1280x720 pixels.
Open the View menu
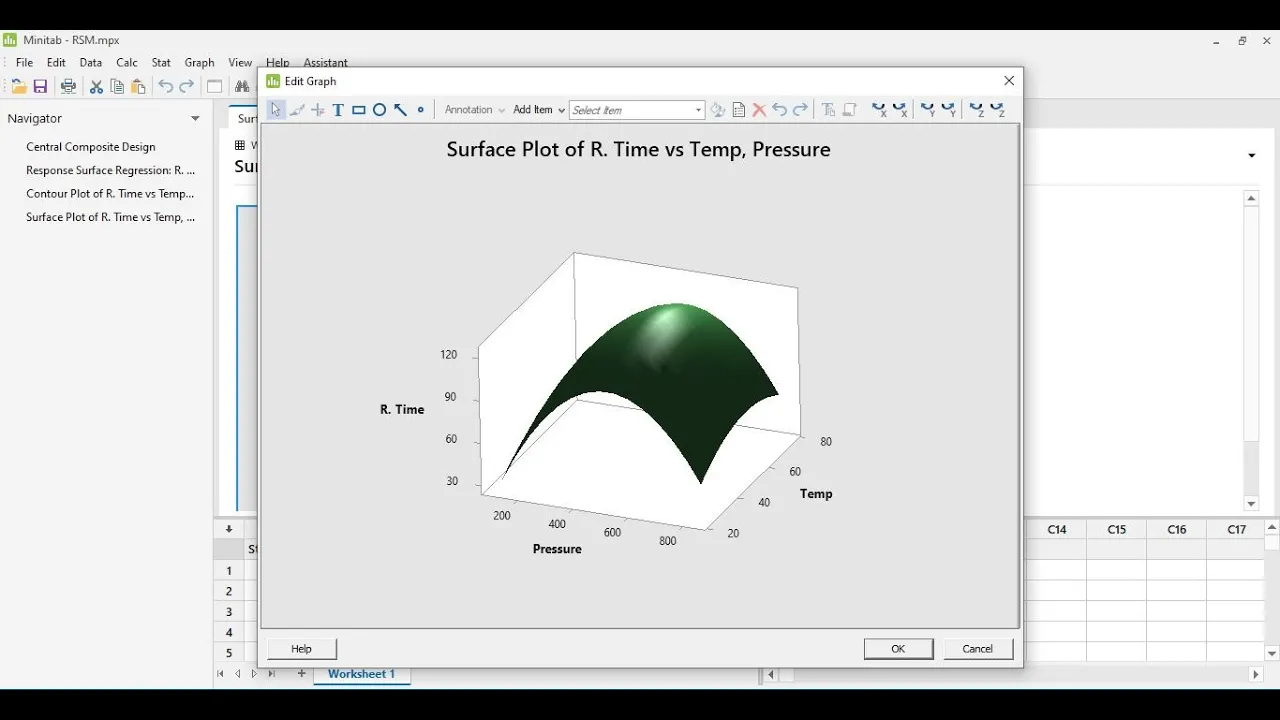(240, 62)
